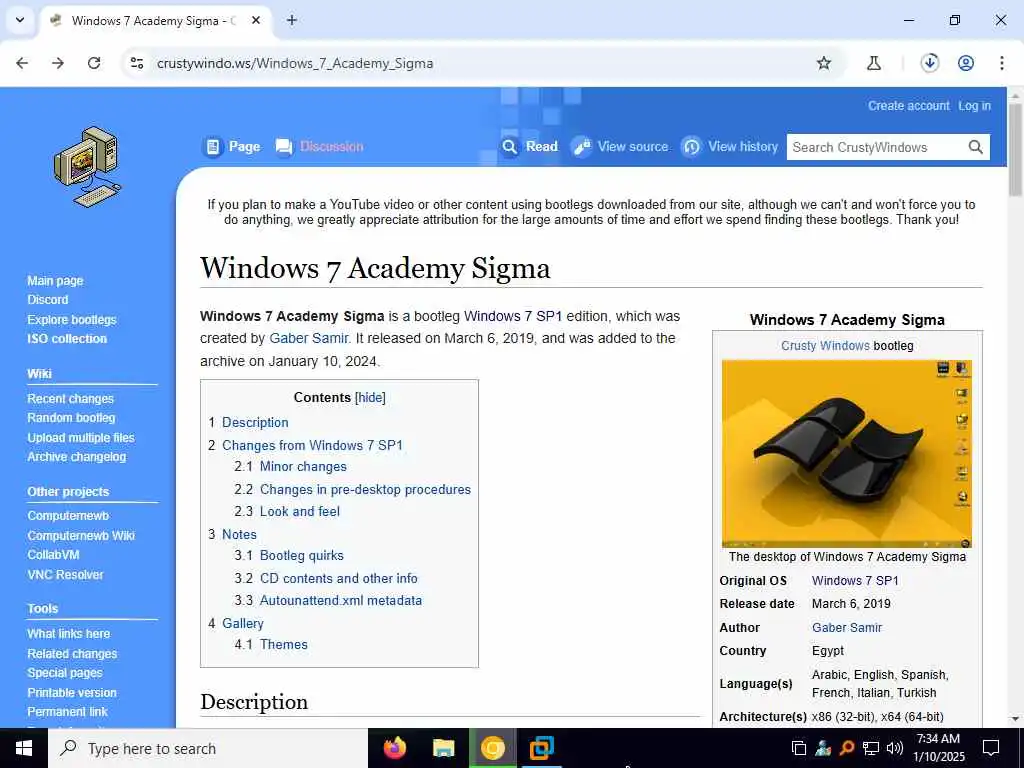The width and height of the screenshot is (1024, 768).
Task: Open Crusty Windows link in infobox
Action: coord(825,345)
